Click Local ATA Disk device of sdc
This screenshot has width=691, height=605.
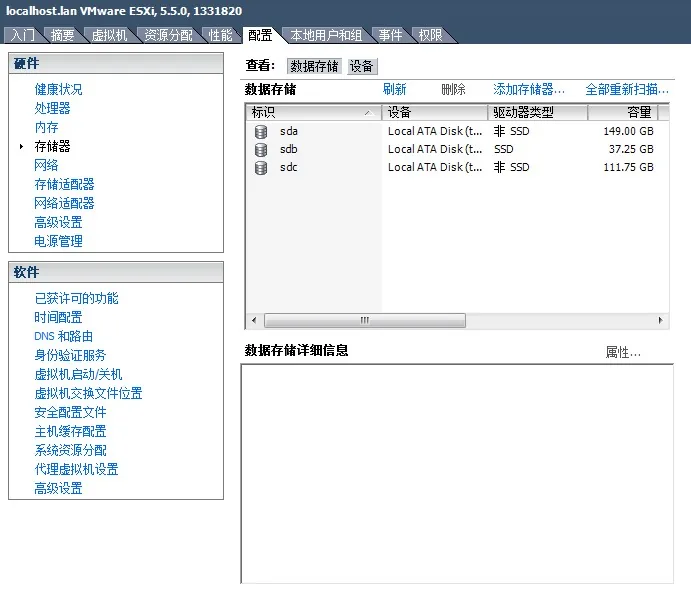(x=435, y=167)
